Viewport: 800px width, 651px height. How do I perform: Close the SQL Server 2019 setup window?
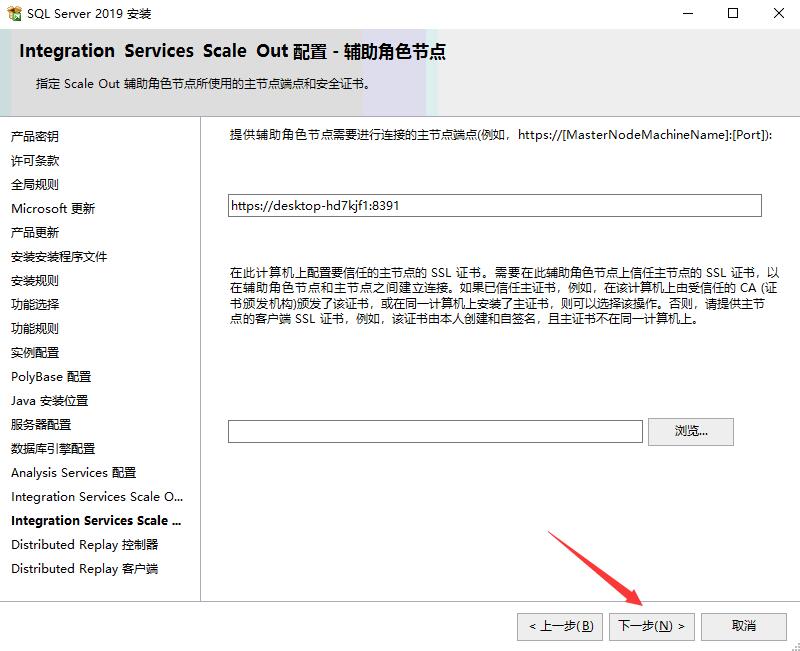click(x=779, y=13)
